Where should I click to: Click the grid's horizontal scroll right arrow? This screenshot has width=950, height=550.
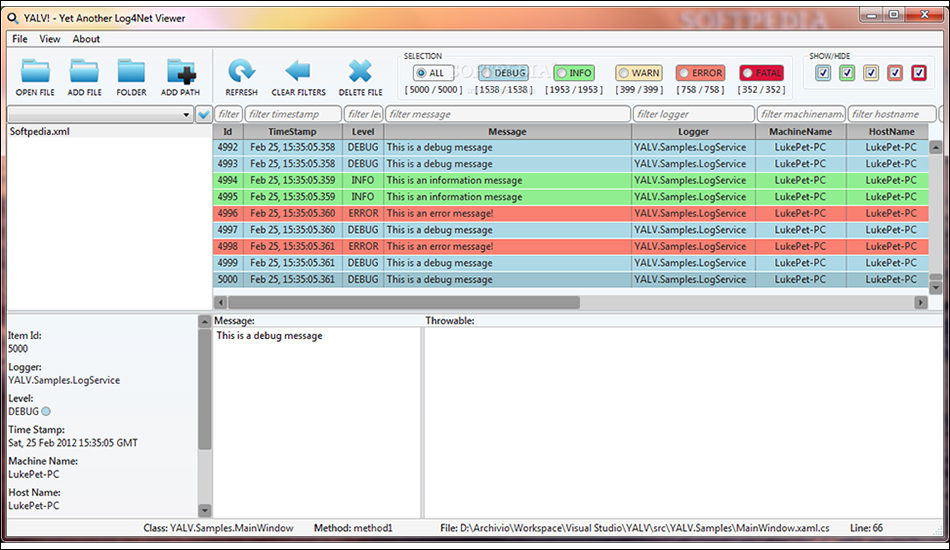coord(921,302)
